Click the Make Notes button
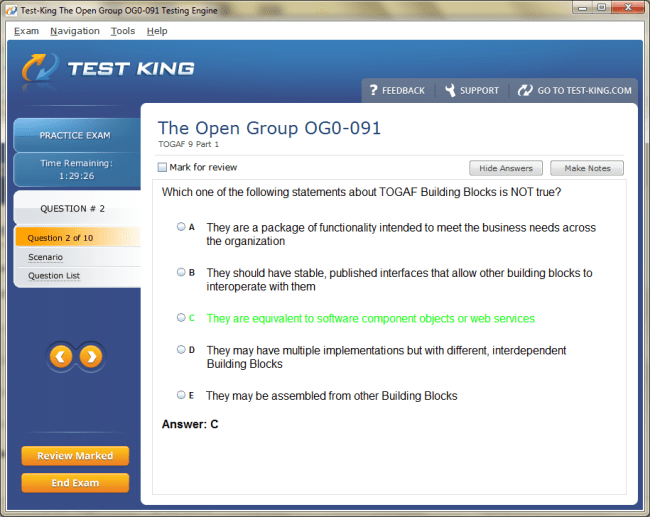650x517 pixels. coord(587,168)
